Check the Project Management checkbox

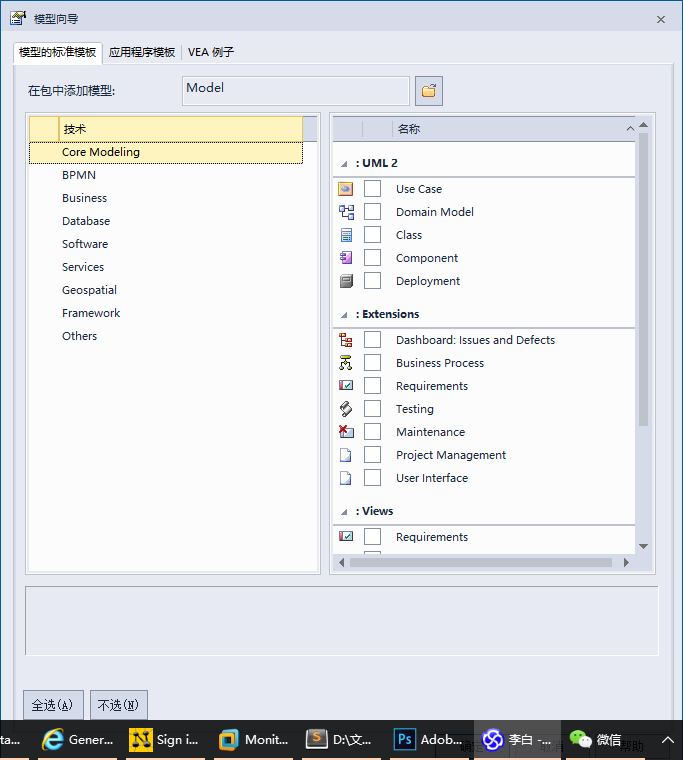tap(372, 455)
